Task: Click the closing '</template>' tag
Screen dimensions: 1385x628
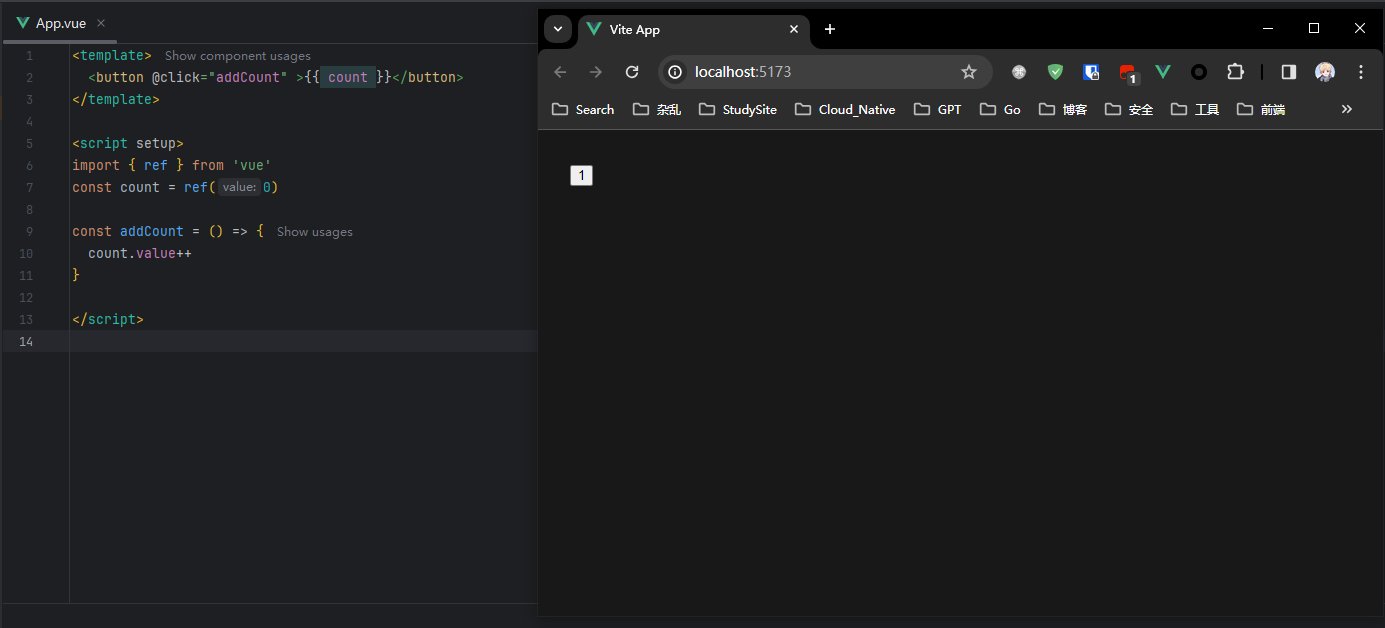Action: 116,99
